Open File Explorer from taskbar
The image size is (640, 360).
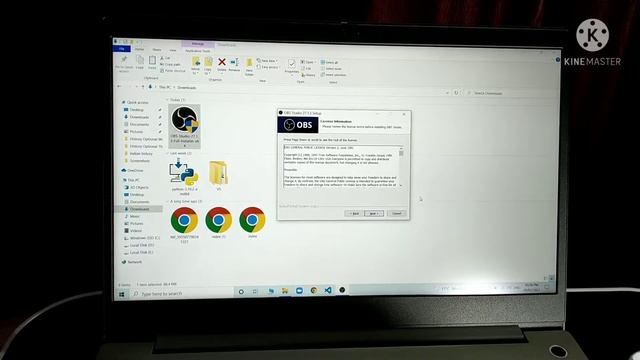click(x=285, y=291)
